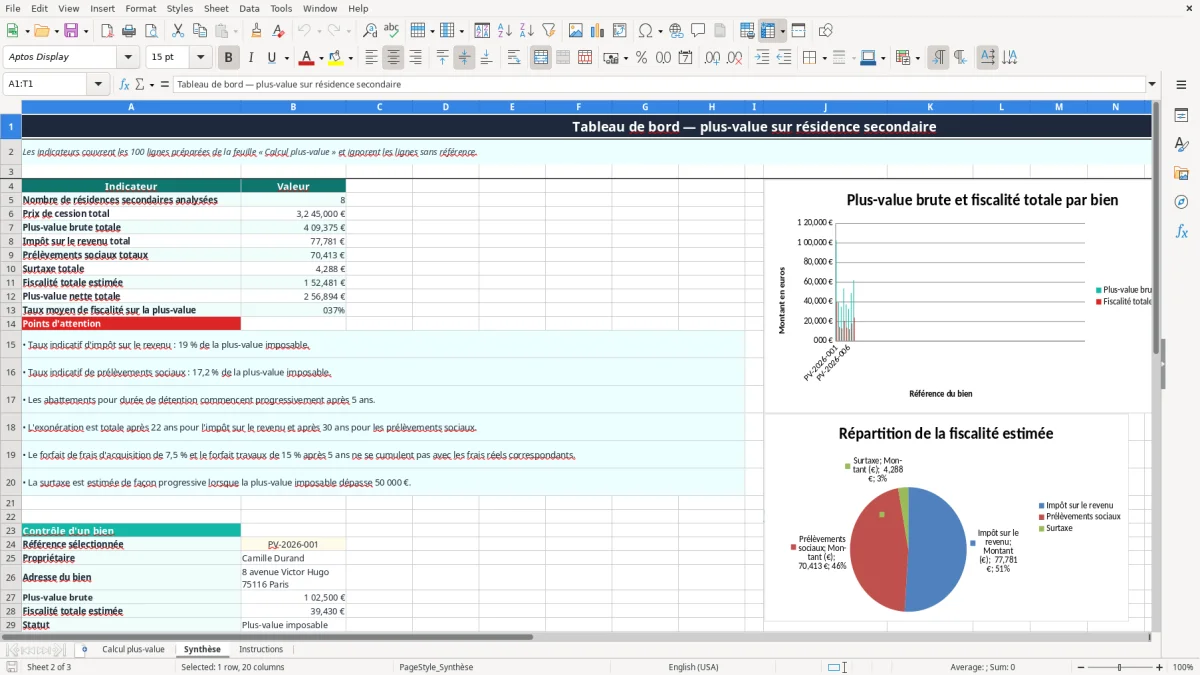Sort descending Z to A
This screenshot has height=675, width=1200.
(526, 31)
